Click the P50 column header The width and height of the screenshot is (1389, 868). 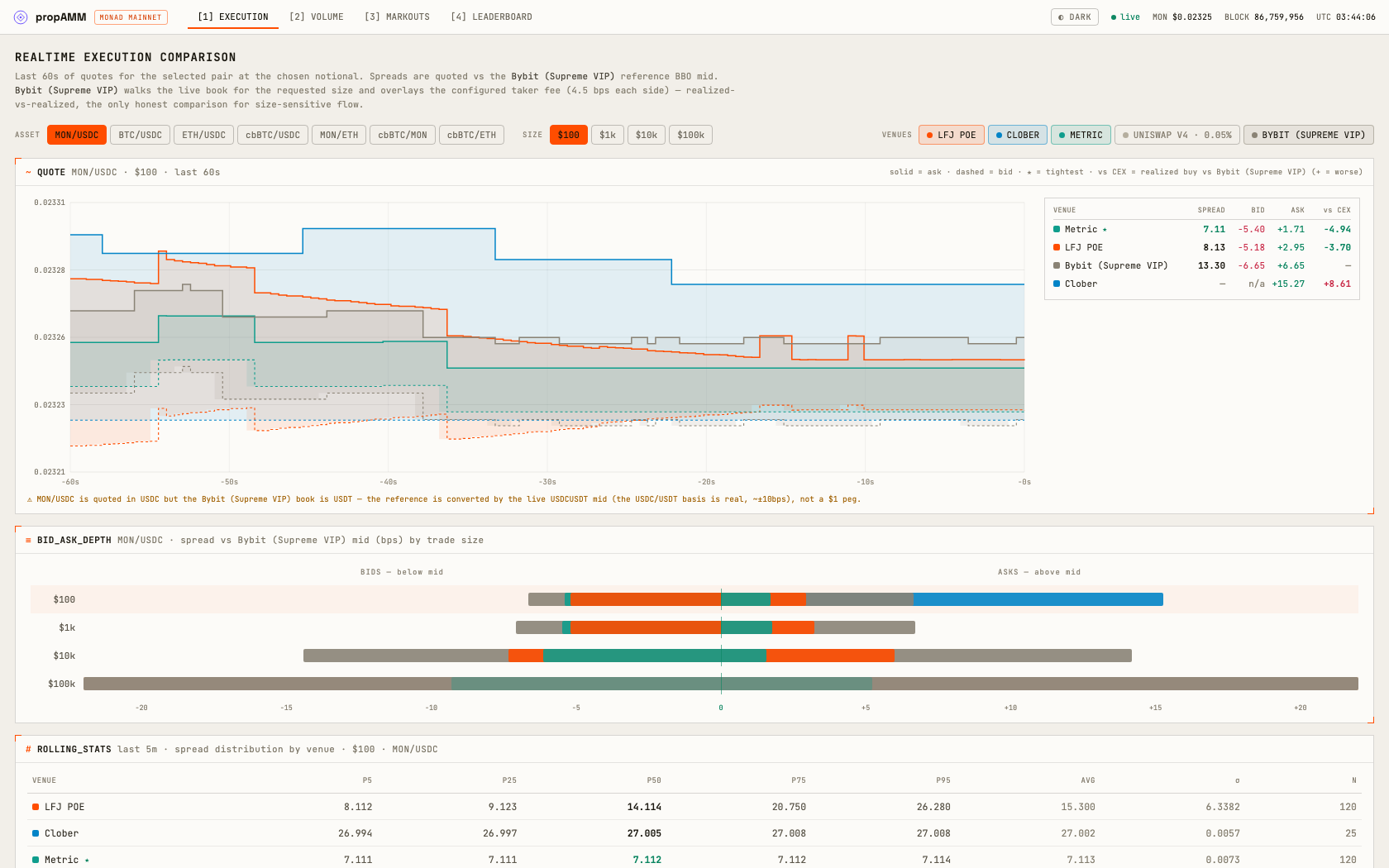(654, 780)
